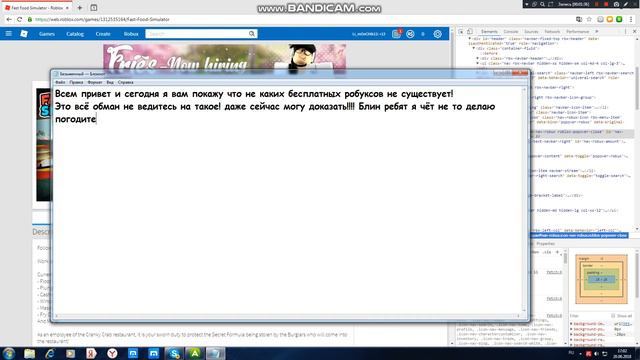The width and height of the screenshot is (640, 360).
Task: Click the green browser extension icon
Action: pyautogui.click(x=619, y=19)
